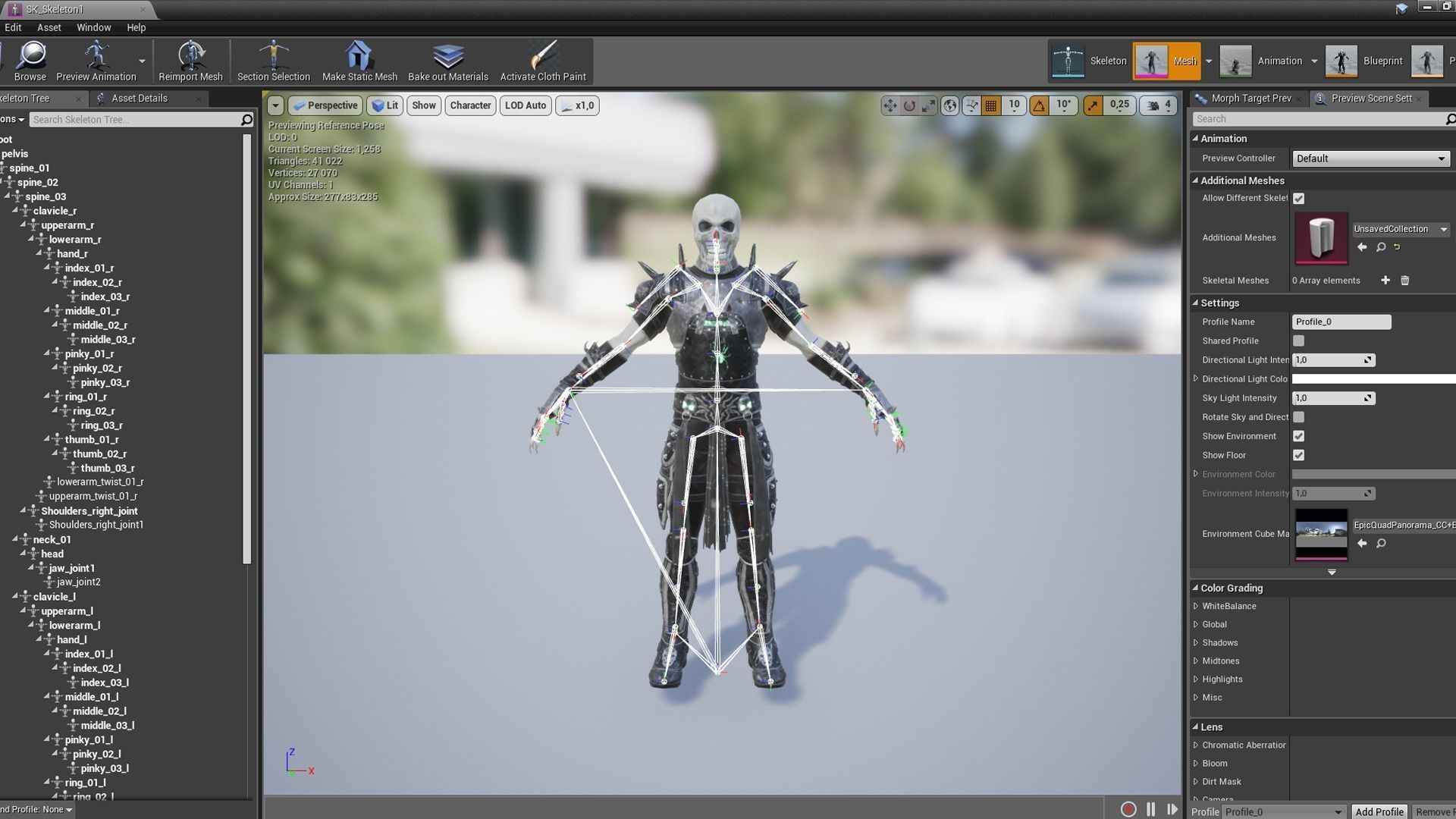Screen dimensions: 1456x819
Task: Open the Preview Controller dropdown
Action: click(x=1370, y=158)
